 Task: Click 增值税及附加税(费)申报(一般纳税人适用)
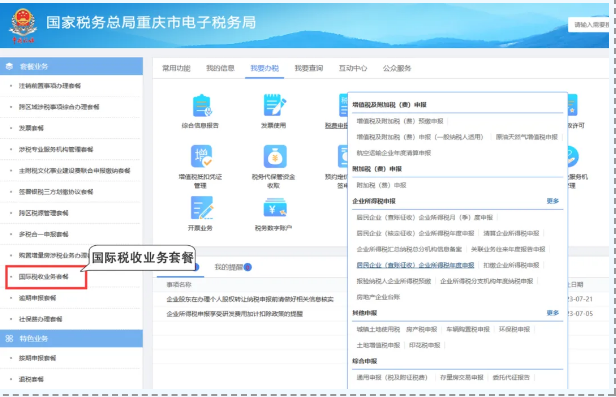point(420,137)
